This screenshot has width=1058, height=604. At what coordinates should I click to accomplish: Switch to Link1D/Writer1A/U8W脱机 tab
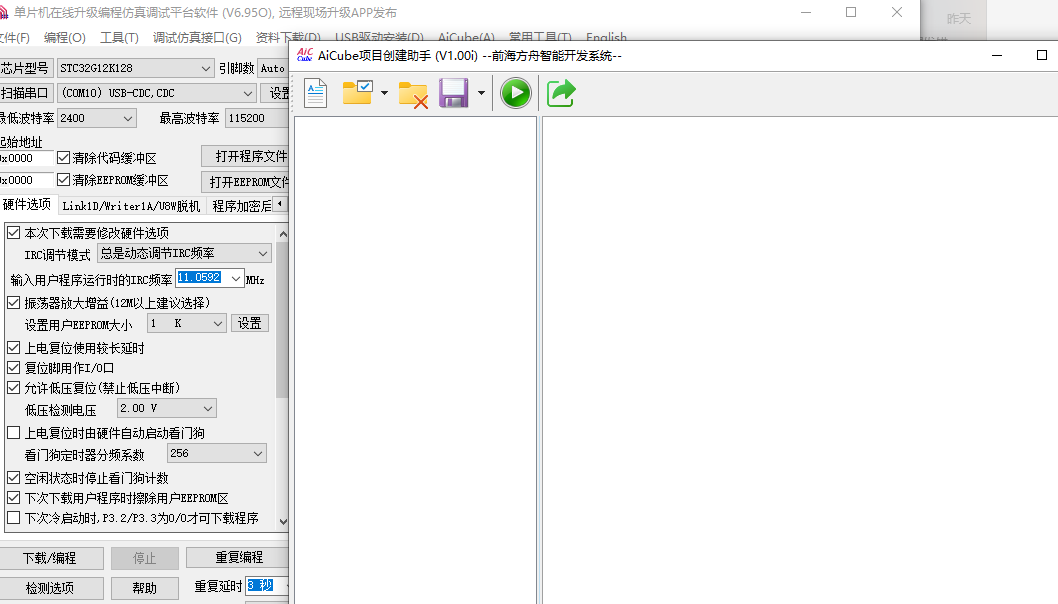point(131,206)
